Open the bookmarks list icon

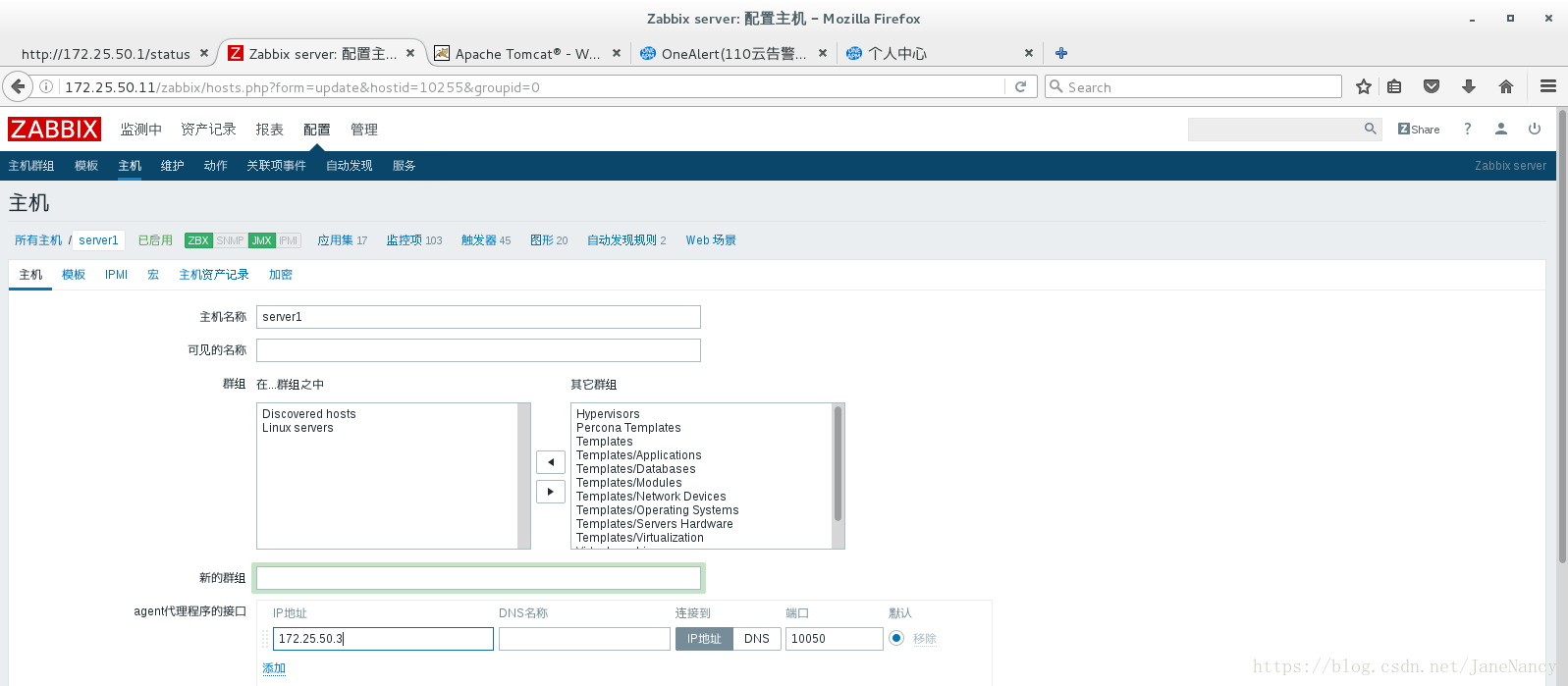(x=1394, y=86)
